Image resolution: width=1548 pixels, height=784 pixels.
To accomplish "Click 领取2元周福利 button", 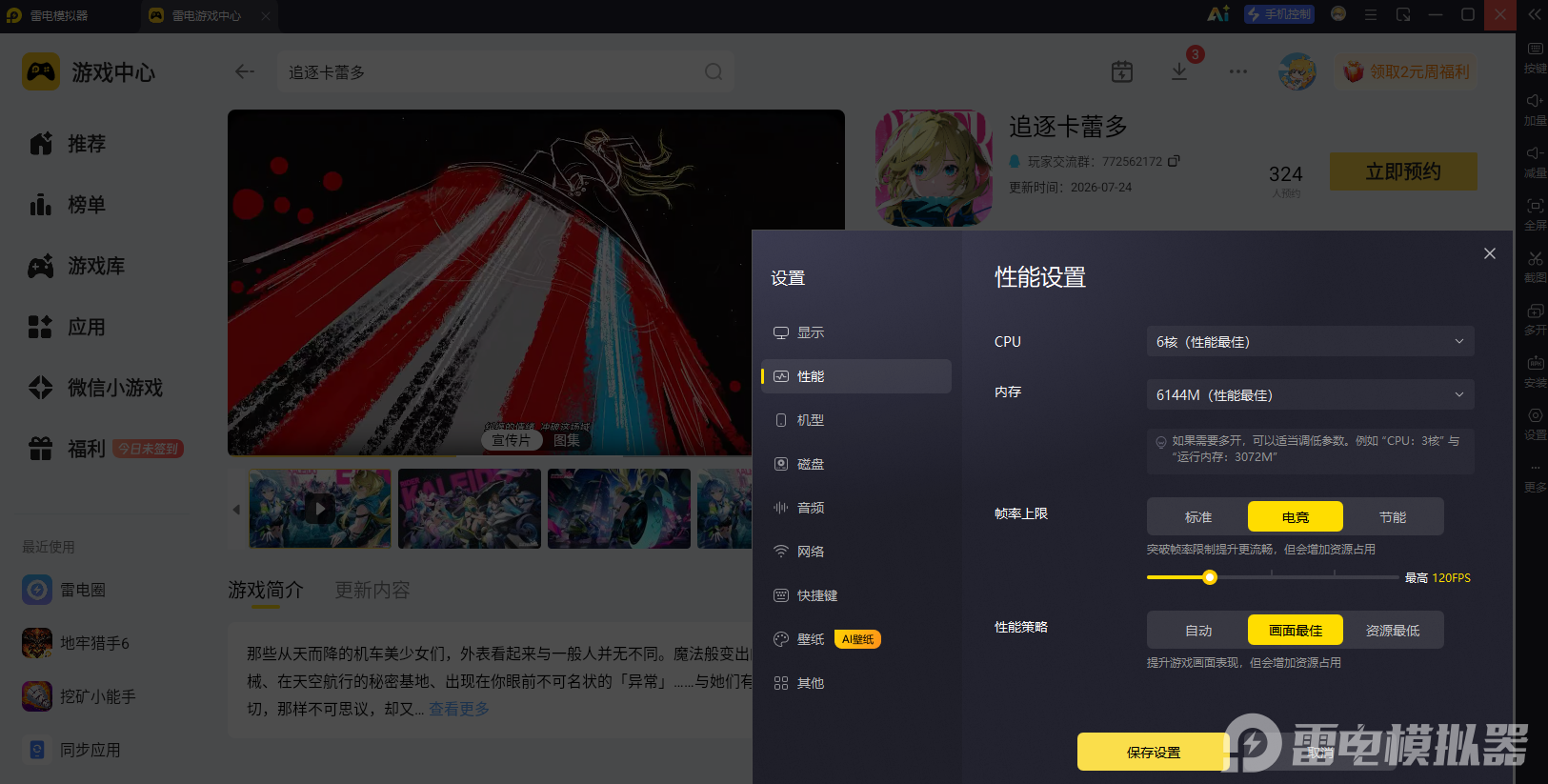I will pyautogui.click(x=1407, y=71).
